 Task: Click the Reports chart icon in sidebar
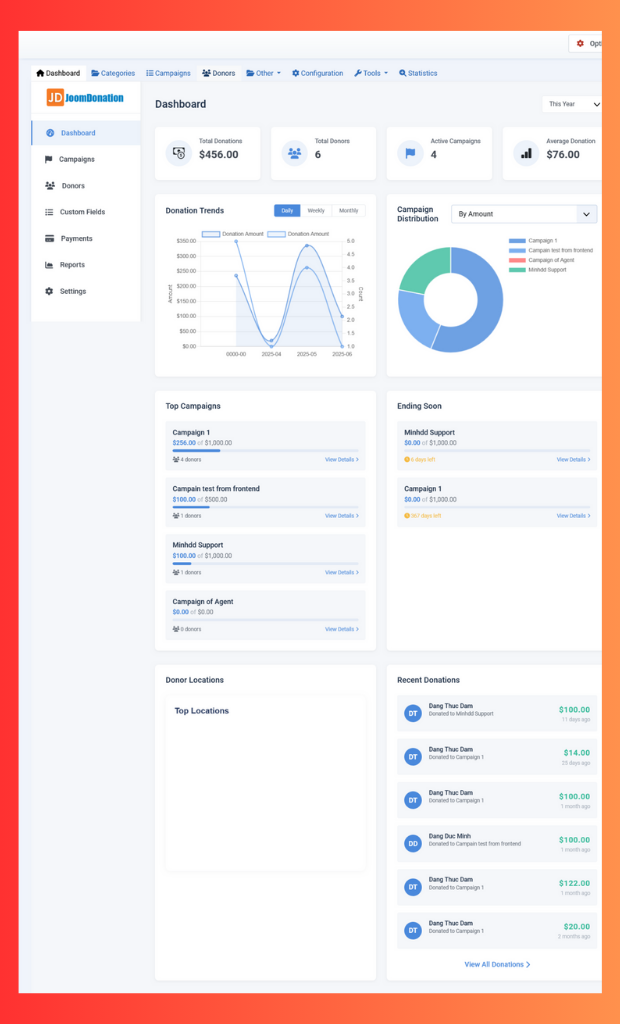[x=49, y=265]
